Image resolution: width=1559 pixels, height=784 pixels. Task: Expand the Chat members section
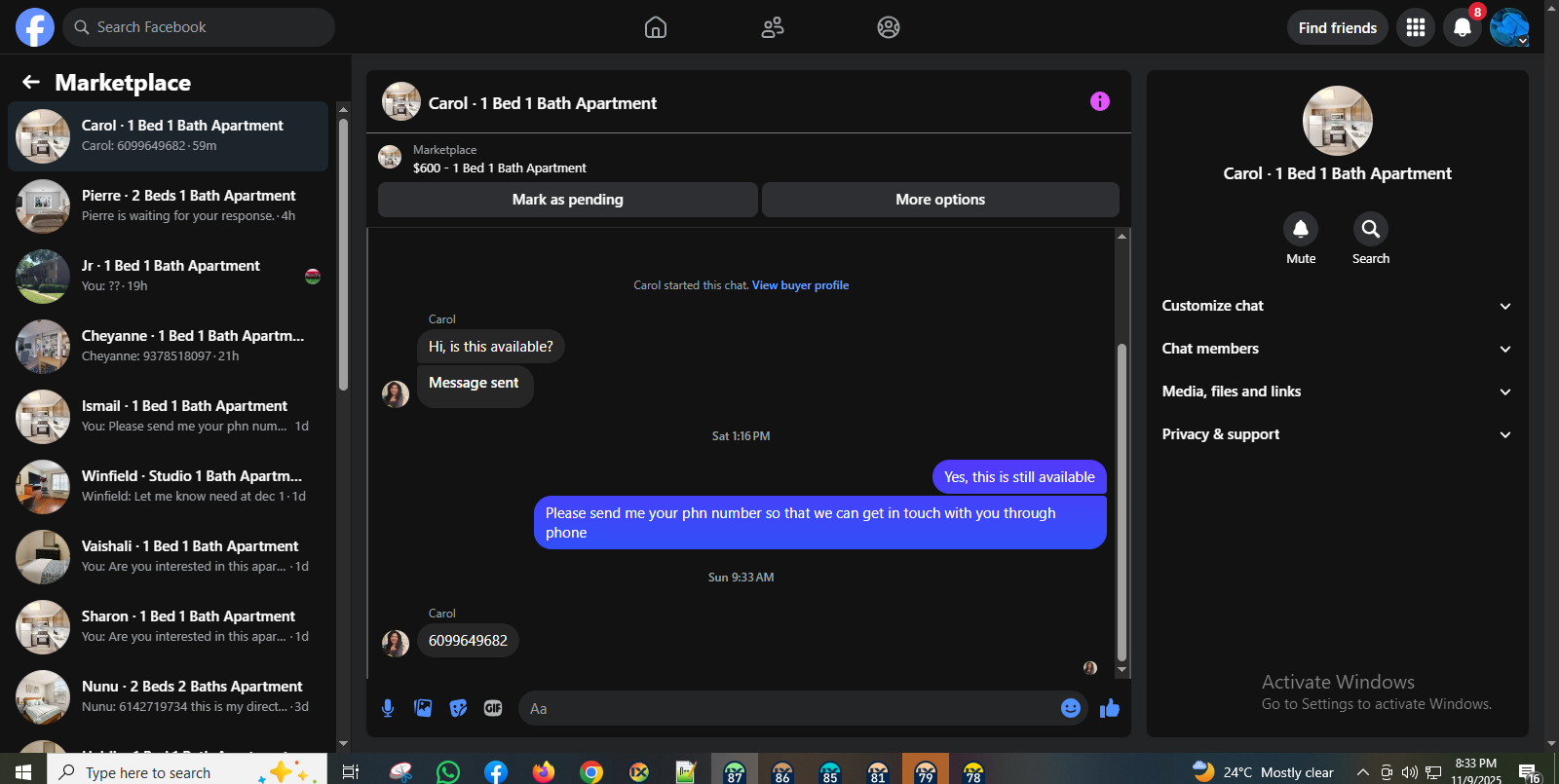1337,349
